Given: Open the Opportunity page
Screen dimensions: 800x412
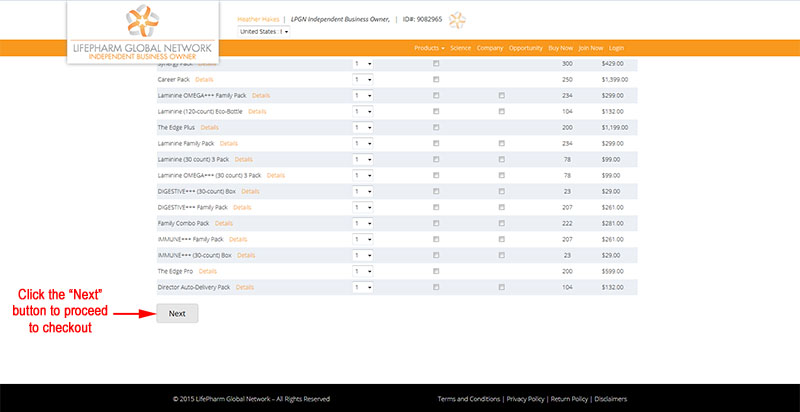Looking at the screenshot, I should [x=526, y=48].
